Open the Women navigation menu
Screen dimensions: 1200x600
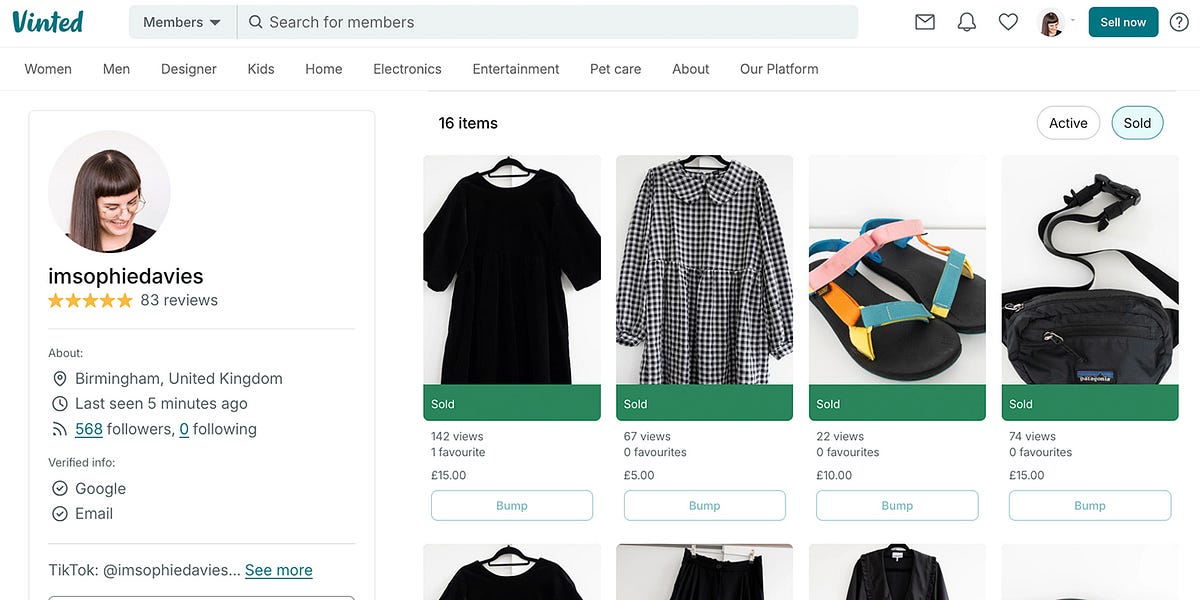[x=47, y=68]
